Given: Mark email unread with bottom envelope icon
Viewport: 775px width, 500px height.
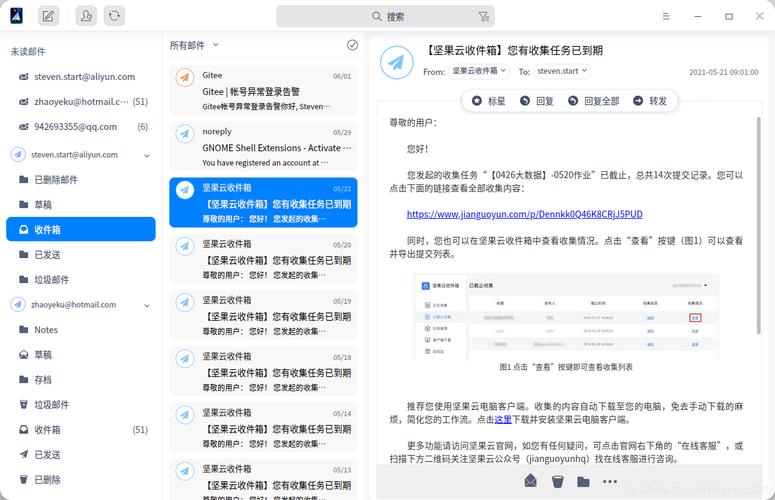Looking at the screenshot, I should pos(530,481).
